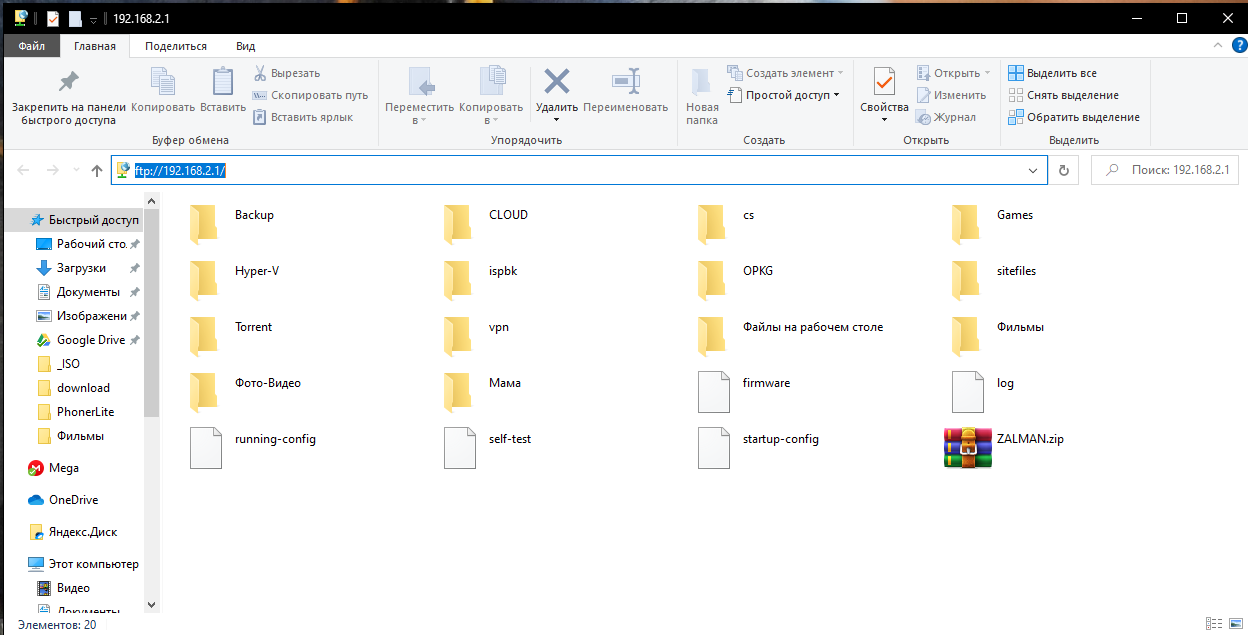Collapse the ribbon using the chevron
1248x635 pixels.
1216,46
